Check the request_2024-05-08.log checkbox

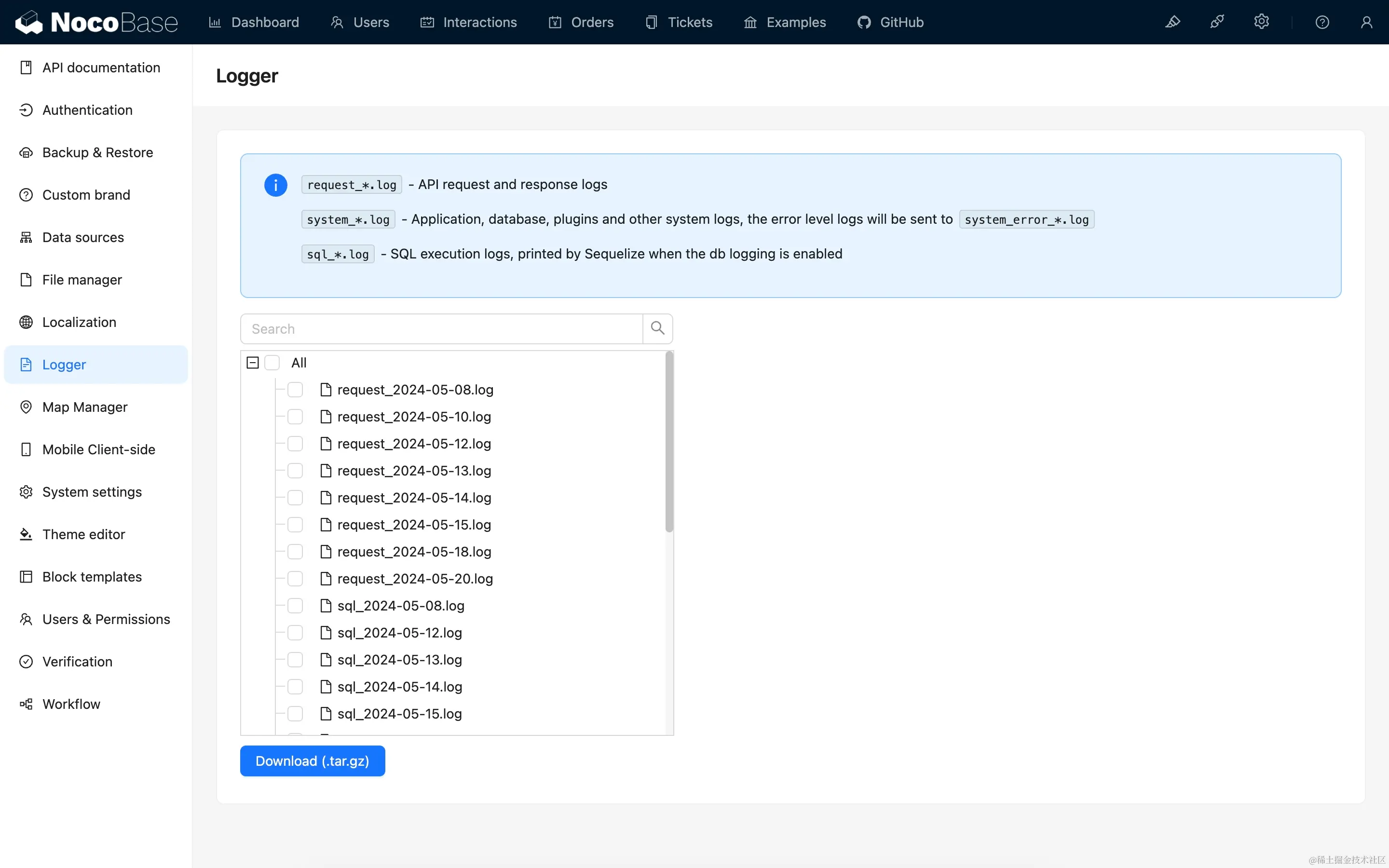pyautogui.click(x=295, y=390)
